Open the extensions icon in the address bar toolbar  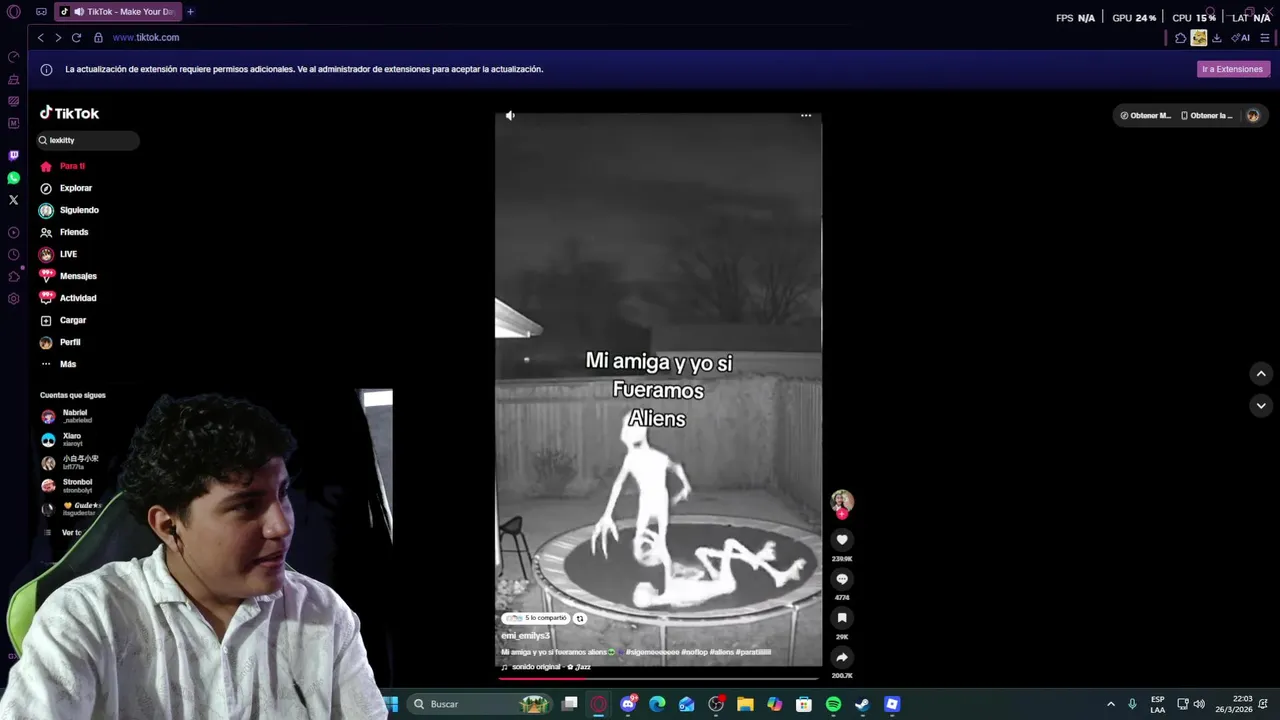point(1181,38)
